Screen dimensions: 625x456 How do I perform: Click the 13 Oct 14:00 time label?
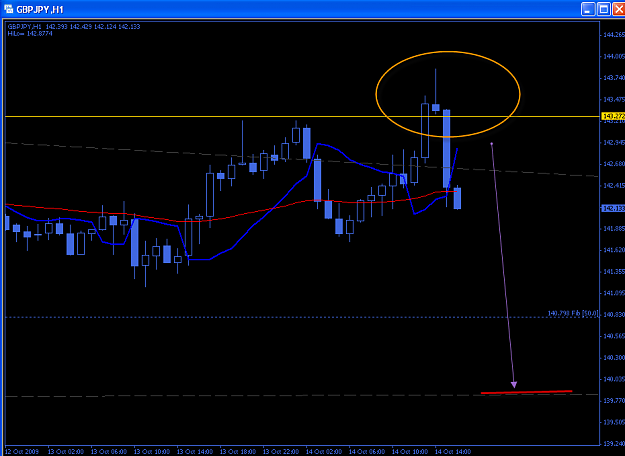point(195,452)
